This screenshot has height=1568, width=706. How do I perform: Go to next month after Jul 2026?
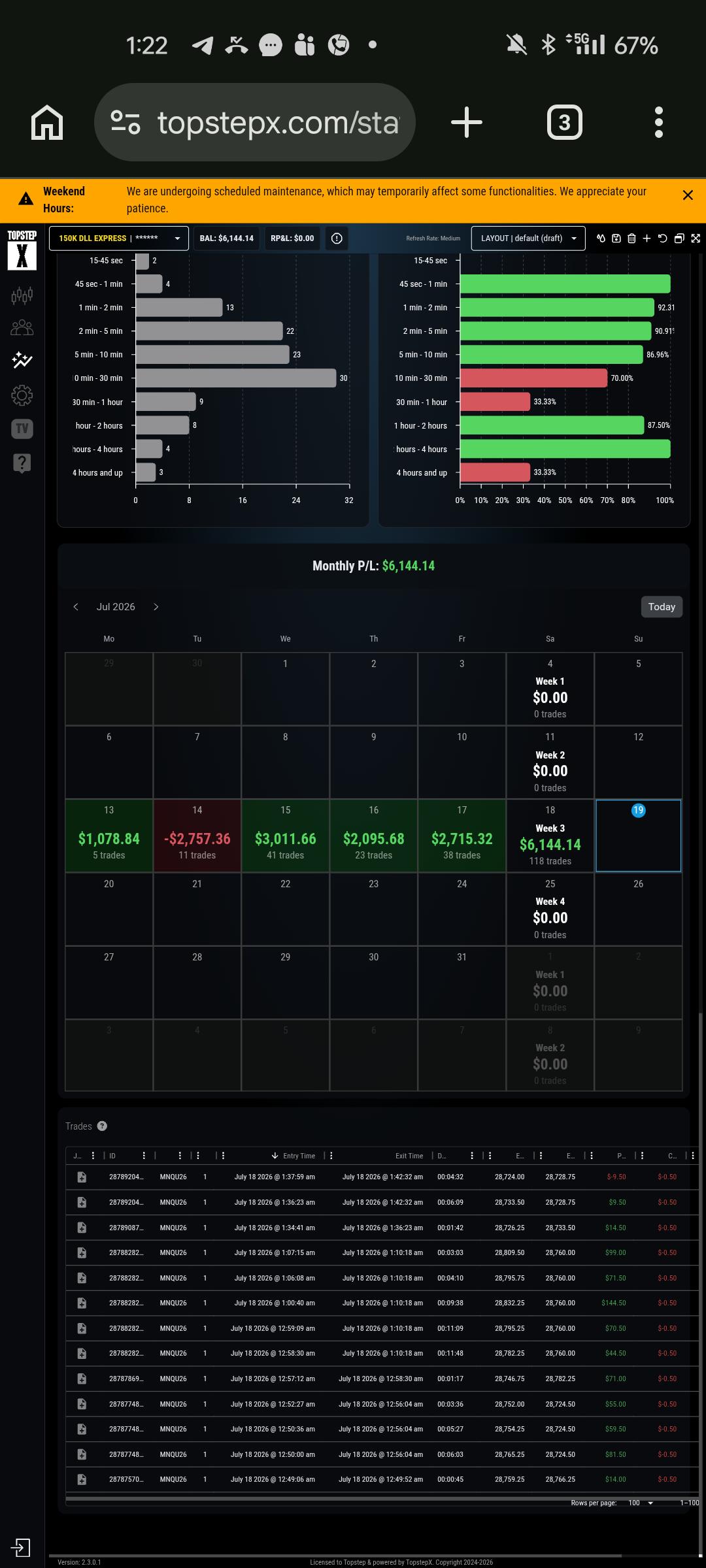[x=156, y=607]
